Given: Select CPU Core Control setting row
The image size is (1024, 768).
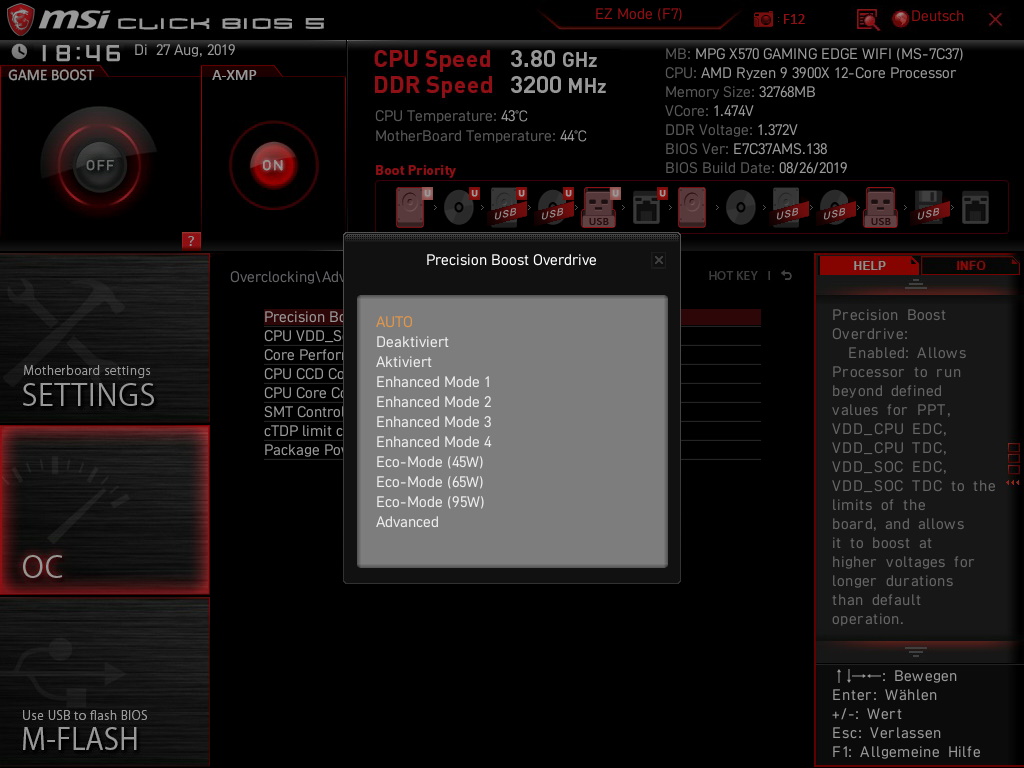Looking at the screenshot, I should [x=512, y=392].
